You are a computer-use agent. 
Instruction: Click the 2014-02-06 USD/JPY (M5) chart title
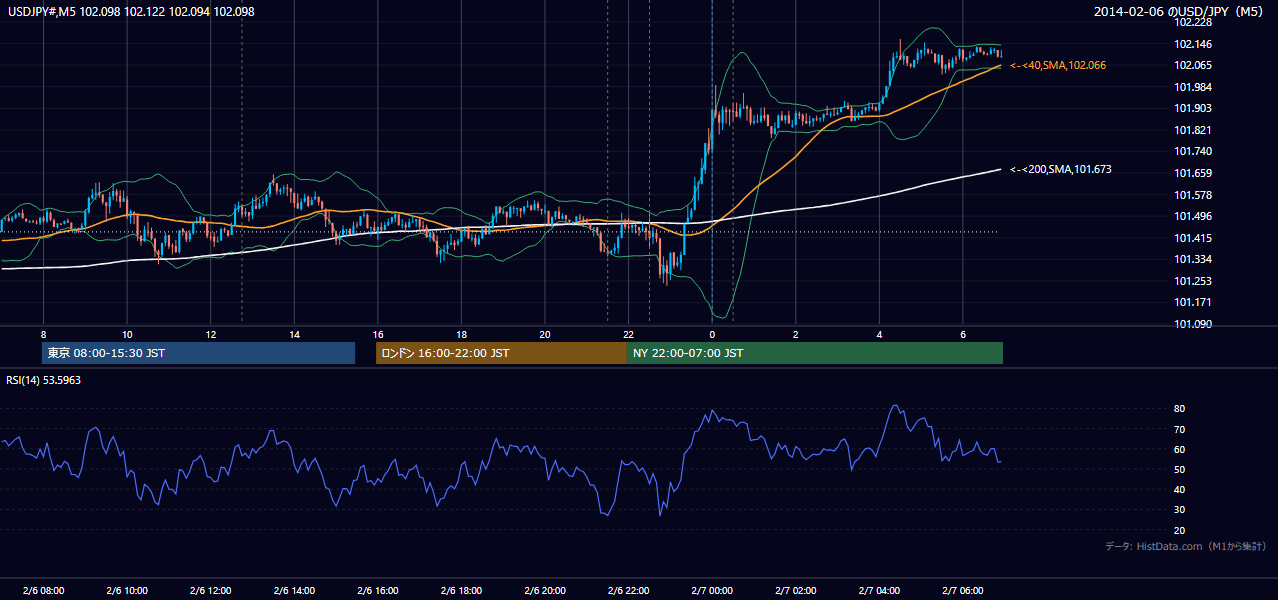click(1180, 11)
